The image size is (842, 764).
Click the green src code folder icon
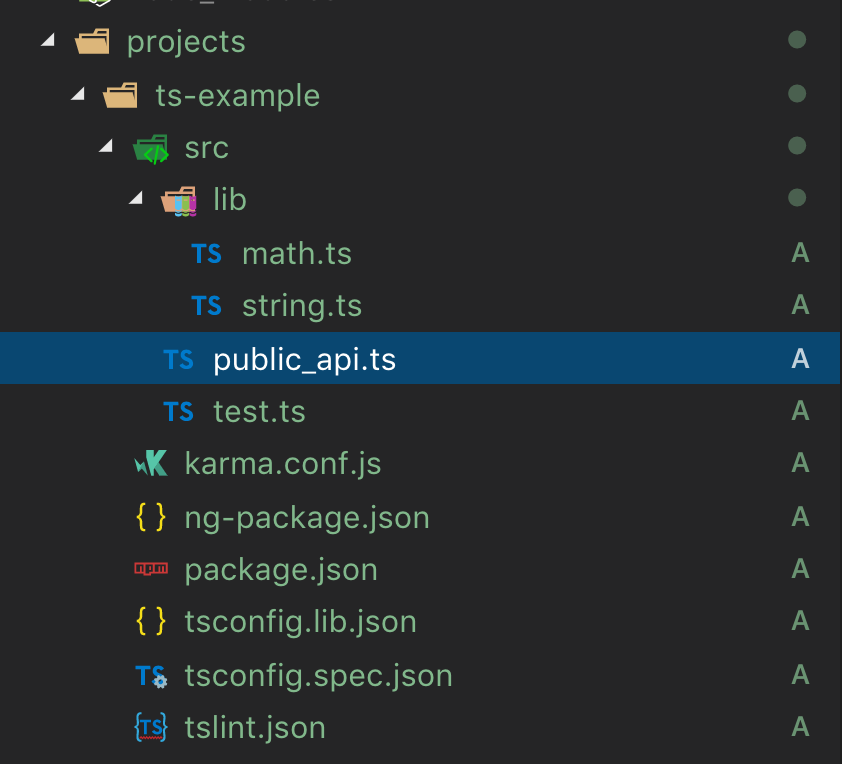(151, 149)
